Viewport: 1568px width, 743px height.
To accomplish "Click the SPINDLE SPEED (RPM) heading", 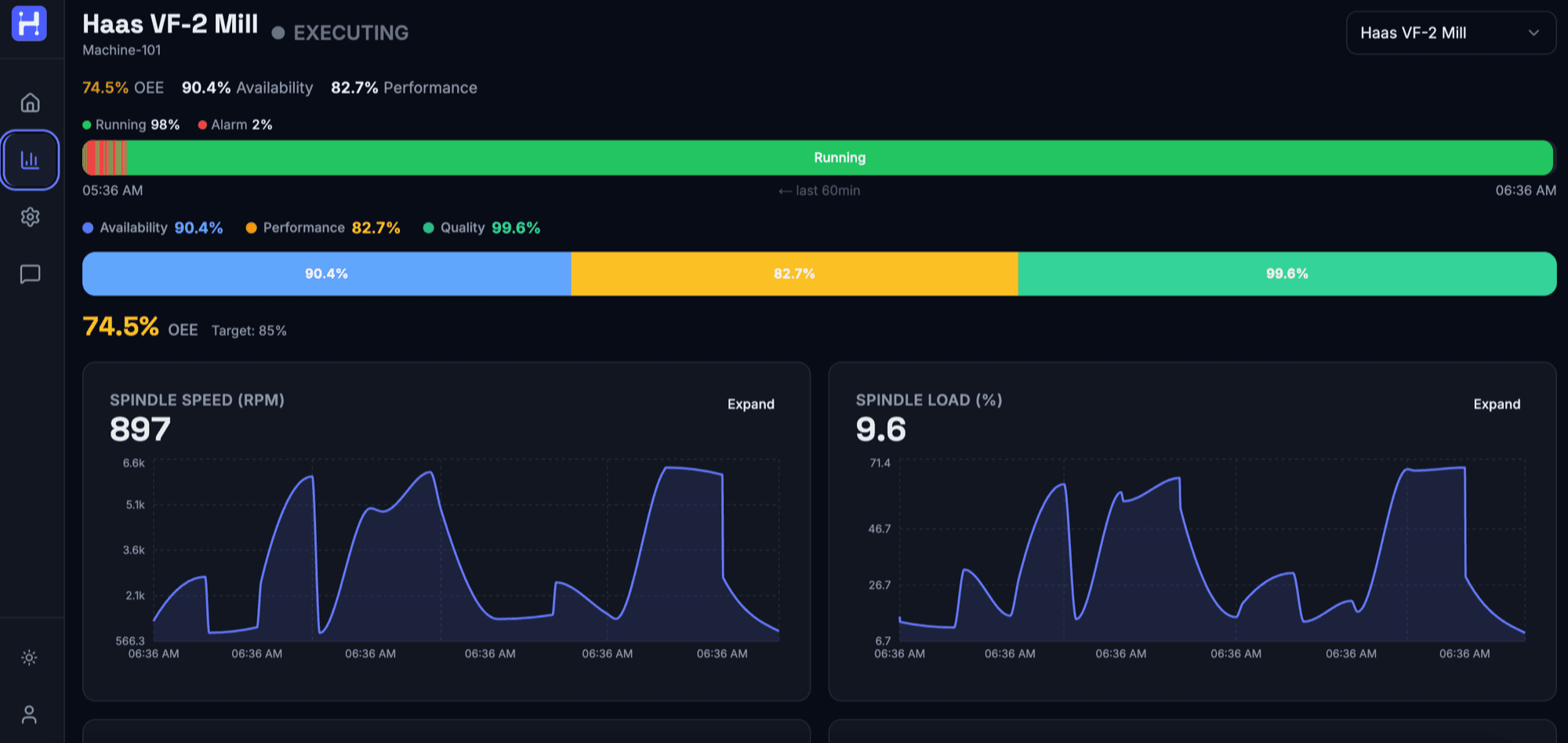I will coord(197,400).
